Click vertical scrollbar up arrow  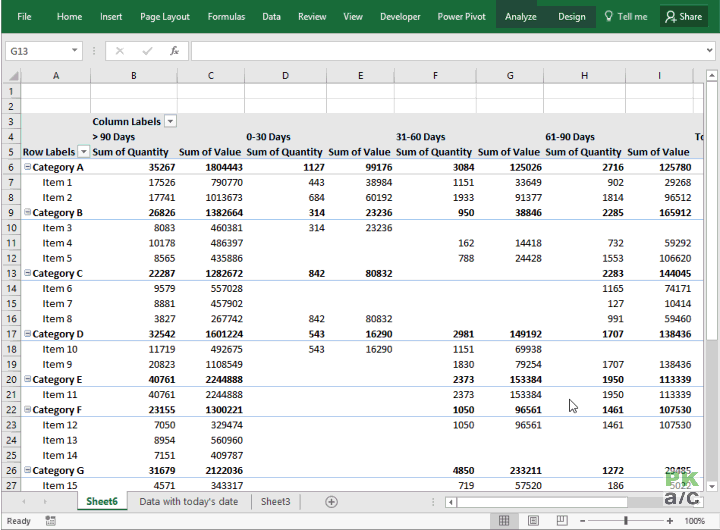point(711,75)
